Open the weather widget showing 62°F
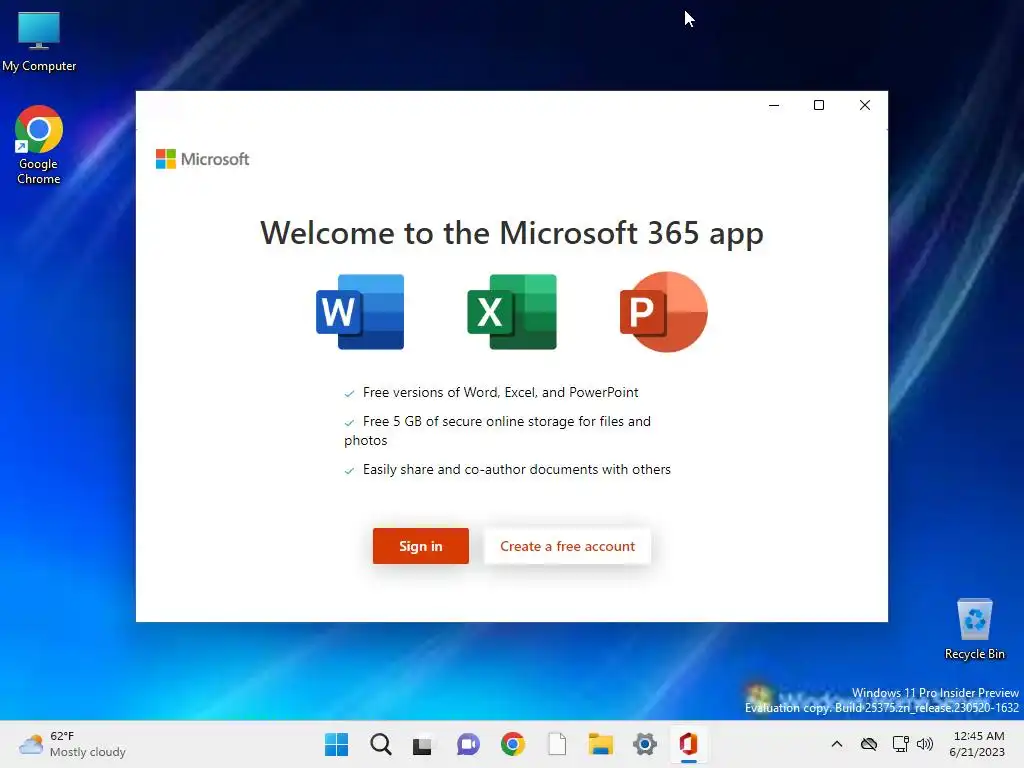The width and height of the screenshot is (1024, 768). tap(72, 744)
